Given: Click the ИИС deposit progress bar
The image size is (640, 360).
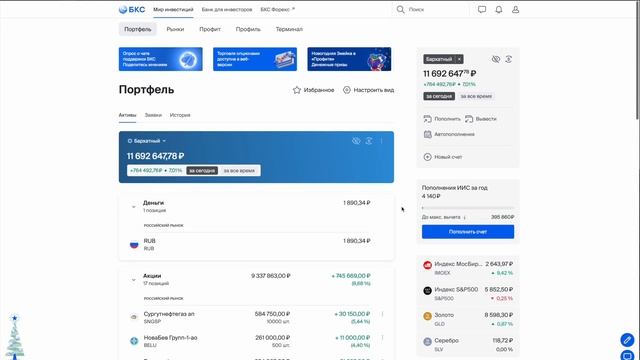Looking at the screenshot, I should tap(468, 208).
